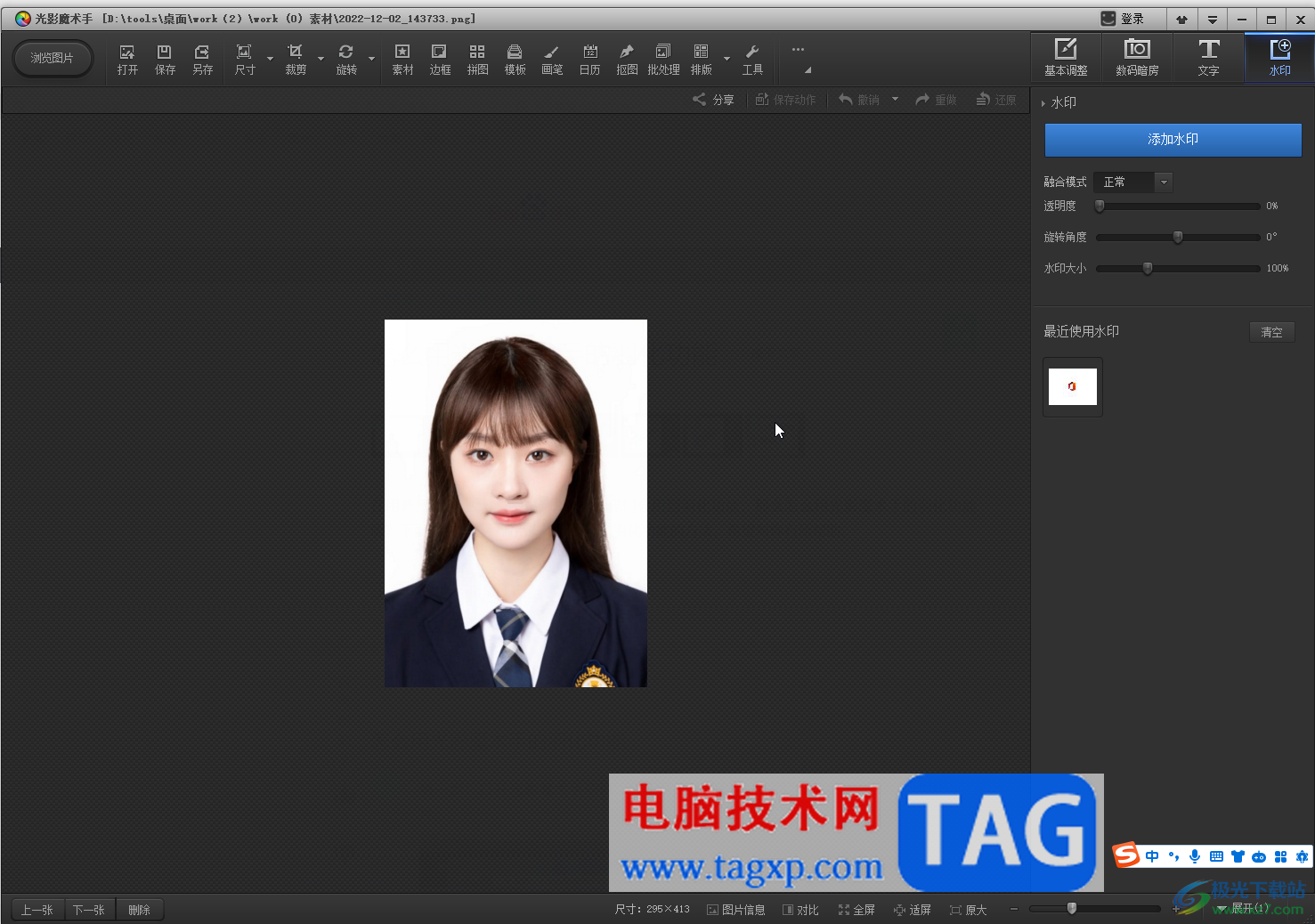Select the 画笔 brush tool
The width and height of the screenshot is (1315, 924).
[552, 59]
